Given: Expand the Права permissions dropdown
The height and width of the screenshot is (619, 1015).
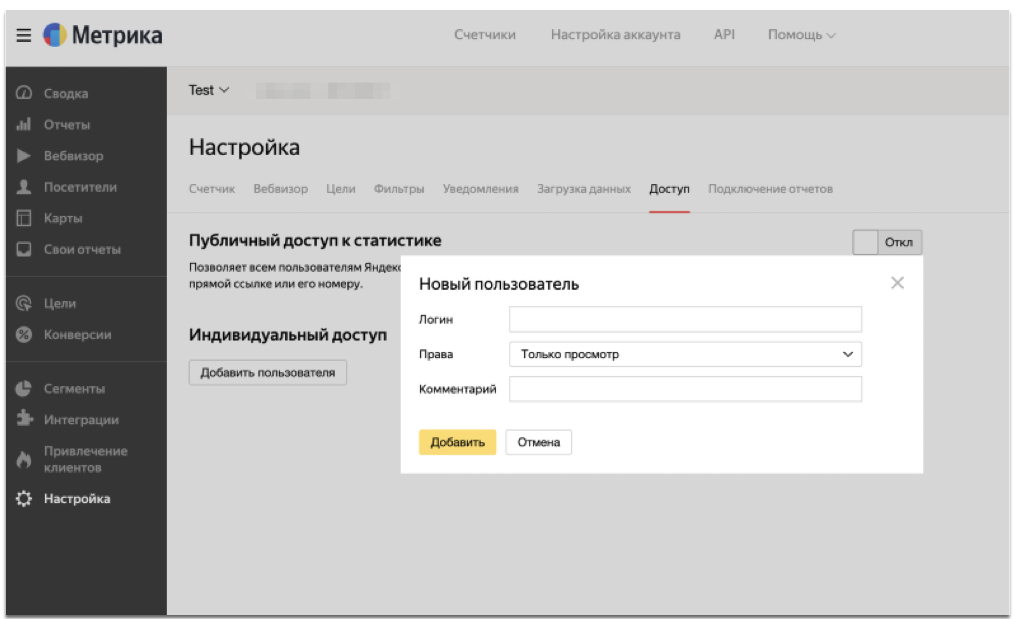Looking at the screenshot, I should pyautogui.click(x=685, y=354).
